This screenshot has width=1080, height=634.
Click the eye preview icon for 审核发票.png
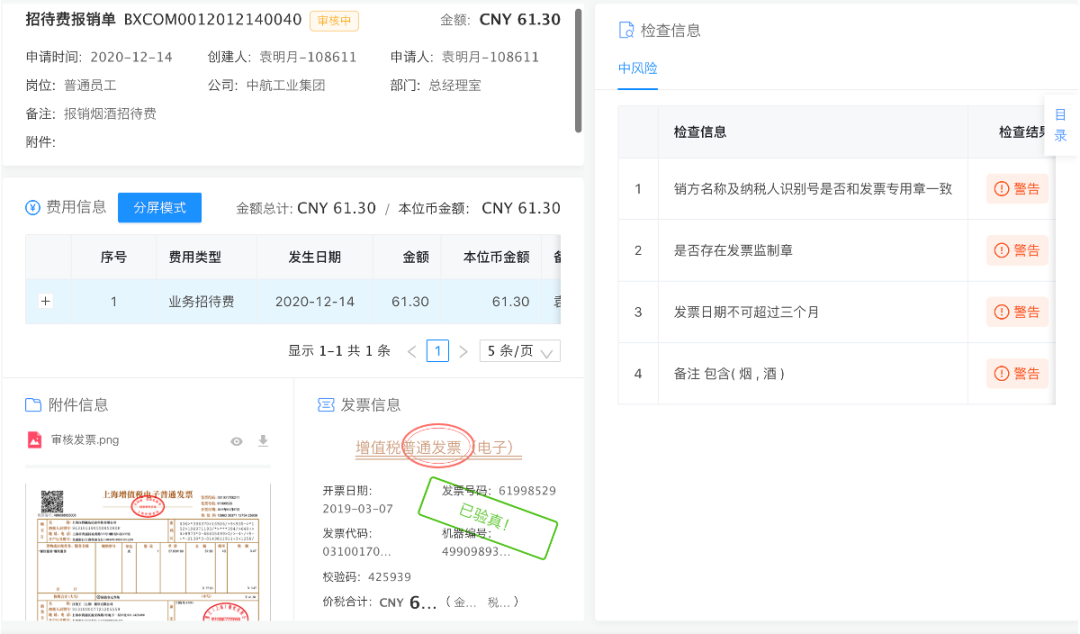(237, 441)
